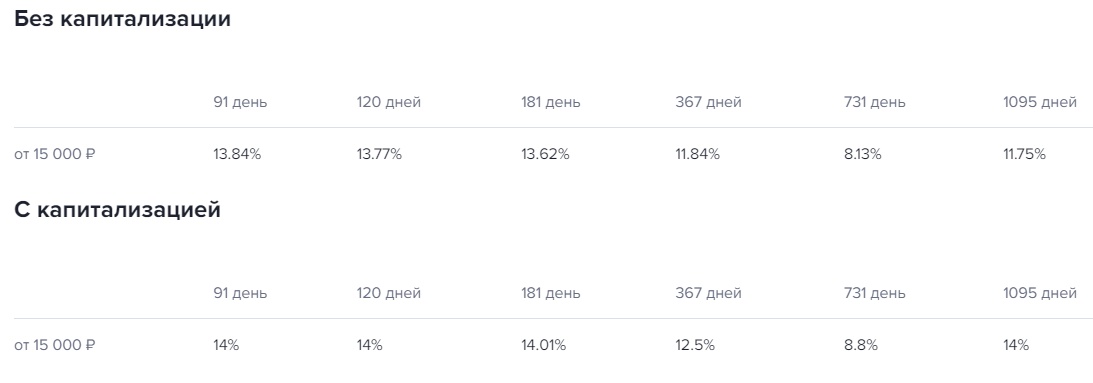Select 91 день column in non-capitalization table
Screen dimensions: 1093x383
(240, 103)
